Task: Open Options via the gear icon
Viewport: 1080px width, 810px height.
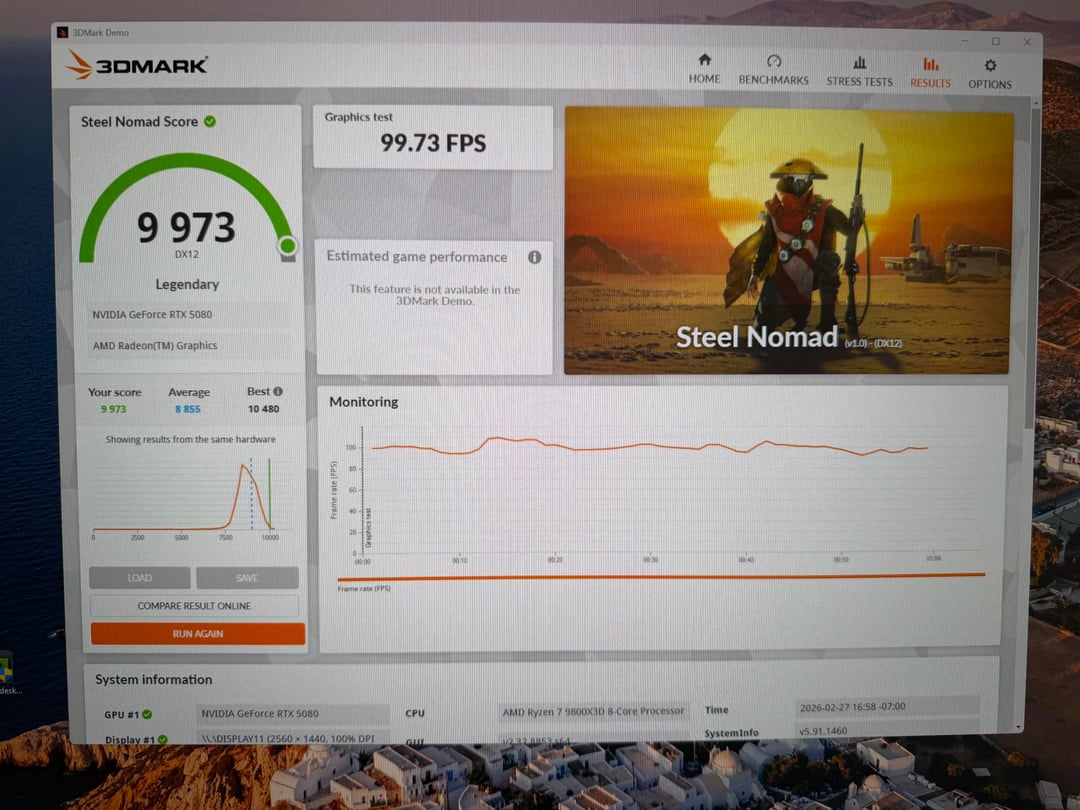Action: point(989,66)
